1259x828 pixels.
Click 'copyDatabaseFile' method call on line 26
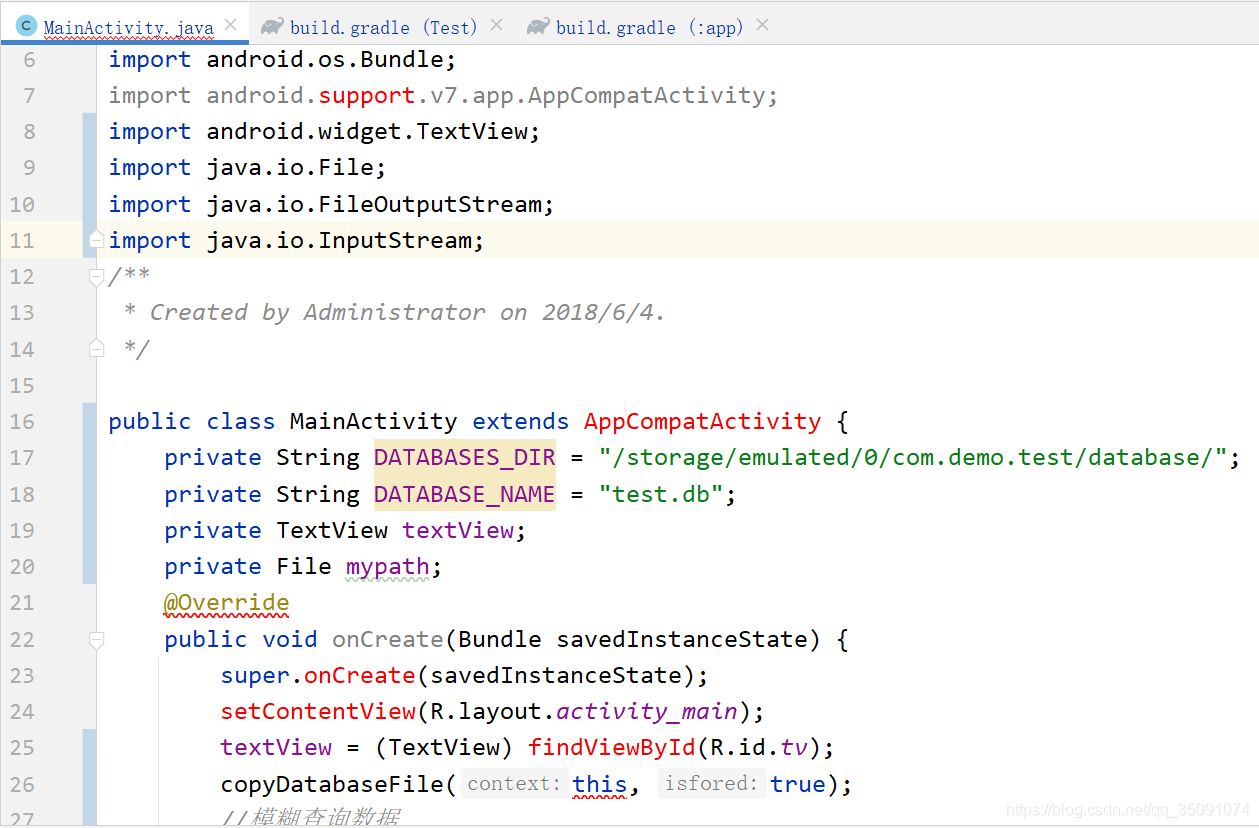coord(332,784)
